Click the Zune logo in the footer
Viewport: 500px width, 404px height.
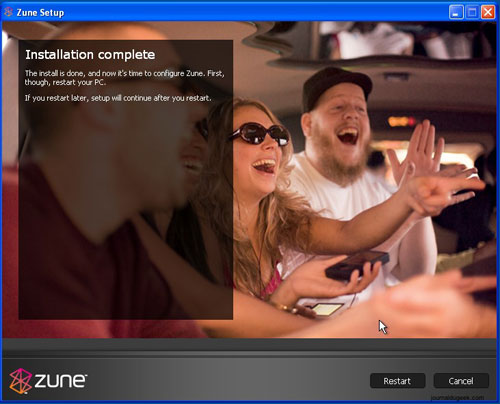tap(48, 381)
